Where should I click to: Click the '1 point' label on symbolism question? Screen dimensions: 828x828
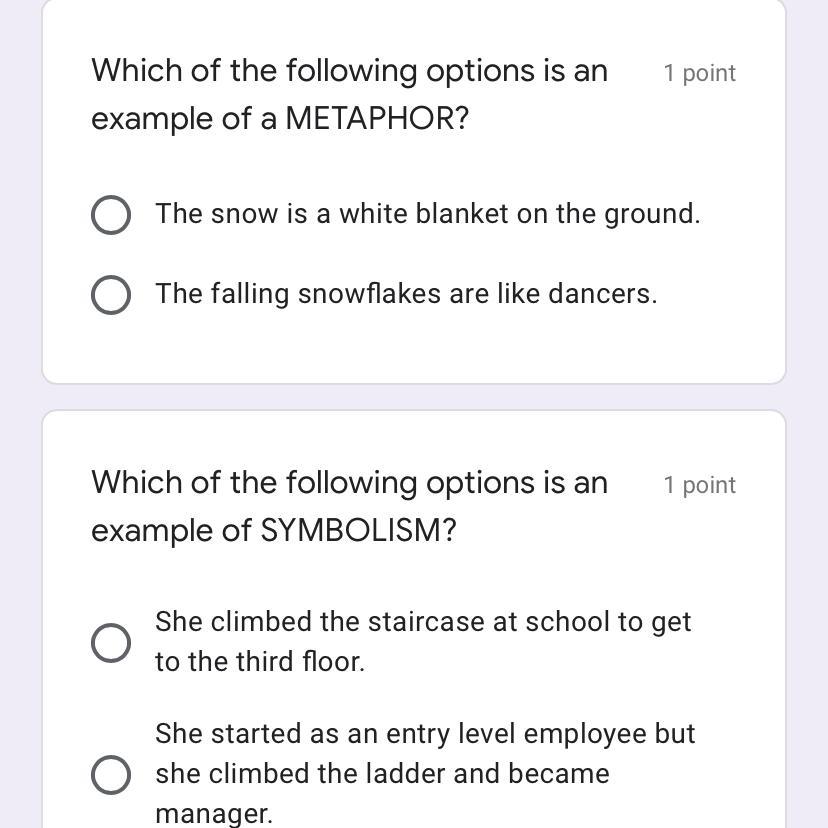(x=699, y=485)
